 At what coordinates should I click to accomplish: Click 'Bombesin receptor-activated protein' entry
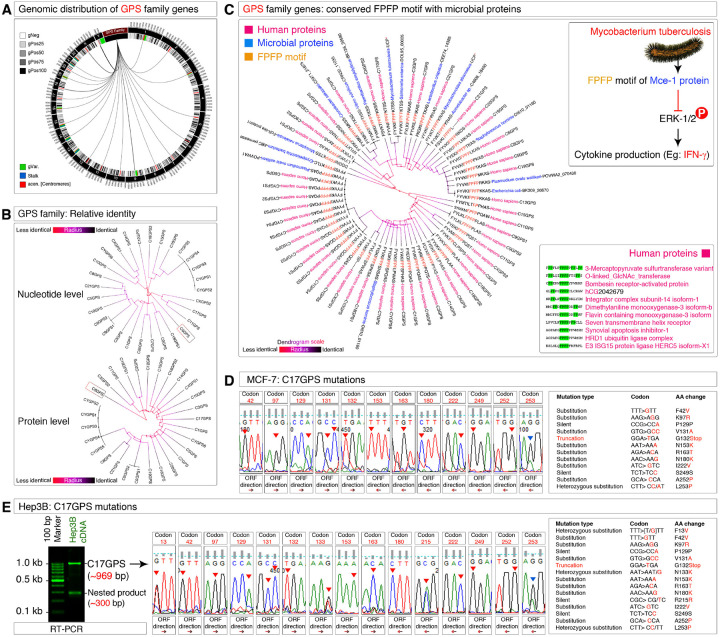(636, 284)
